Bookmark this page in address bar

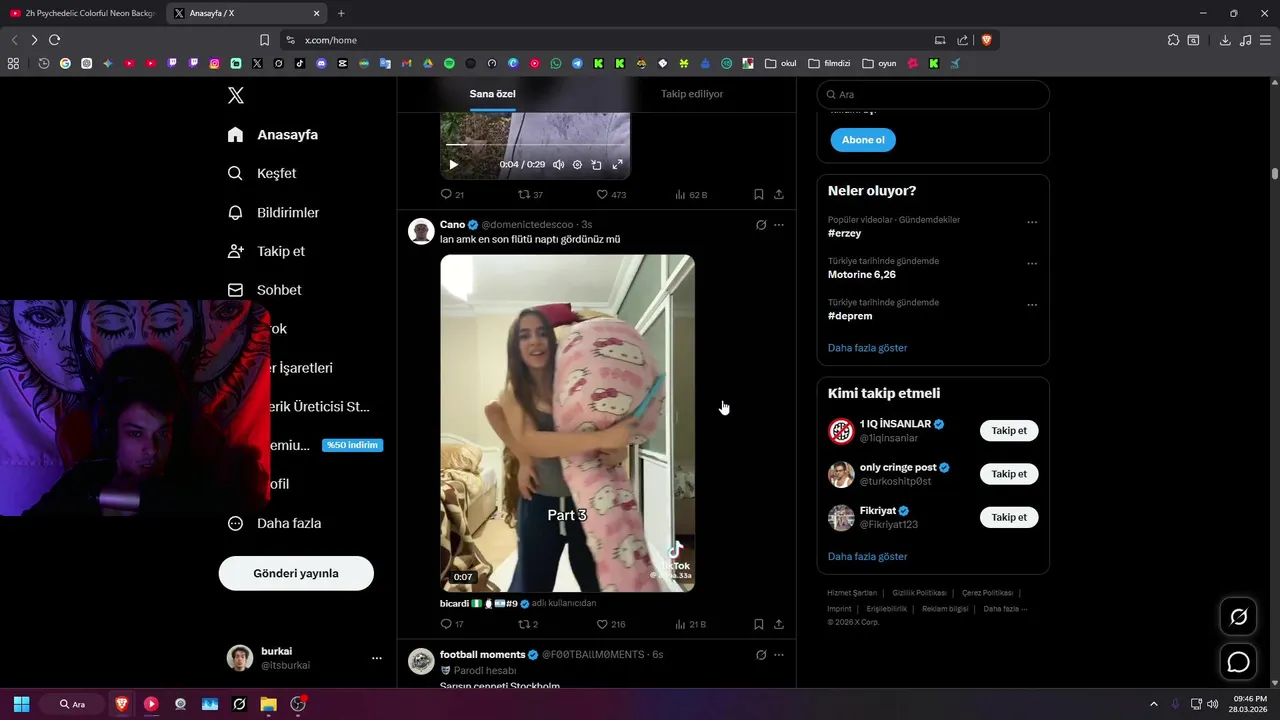point(264,40)
